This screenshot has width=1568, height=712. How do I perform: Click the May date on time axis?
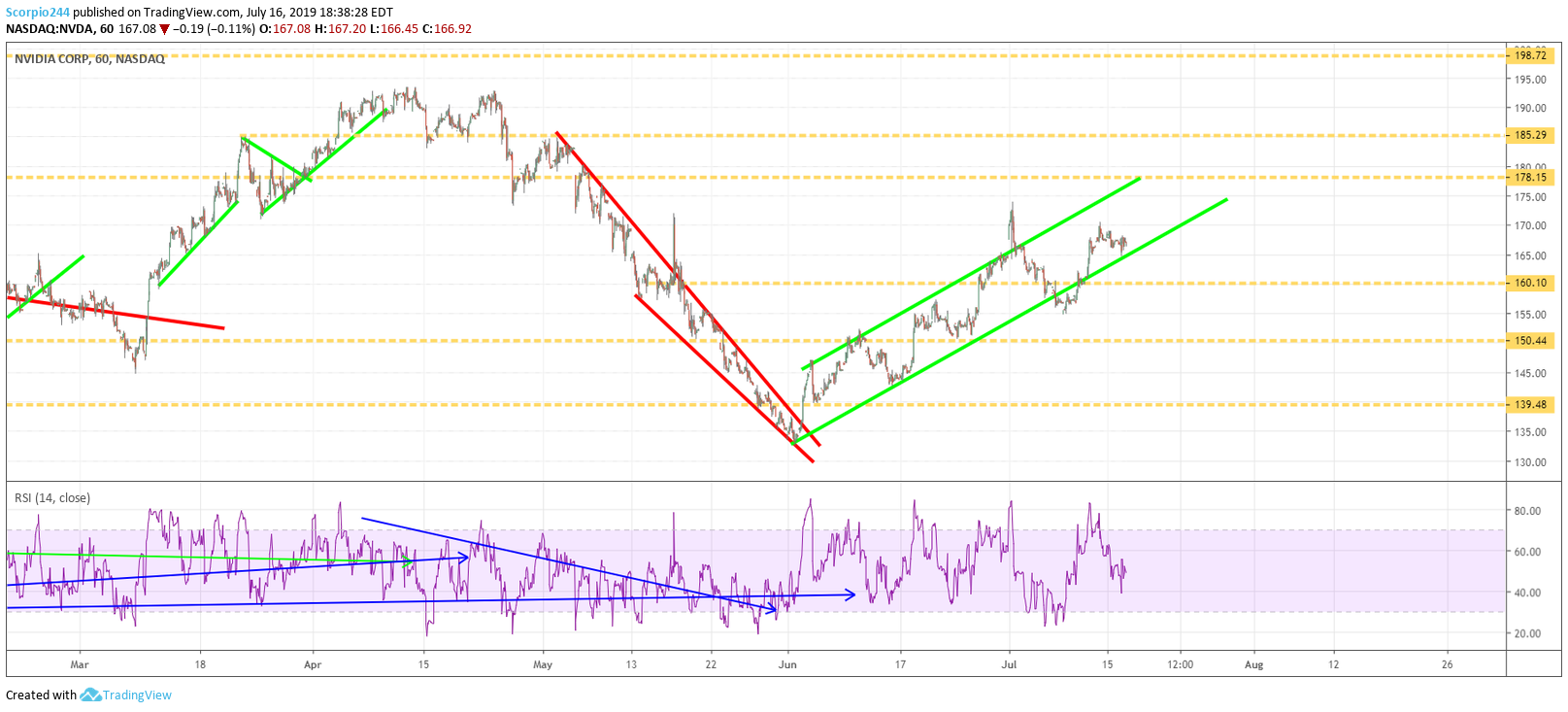[x=543, y=664]
